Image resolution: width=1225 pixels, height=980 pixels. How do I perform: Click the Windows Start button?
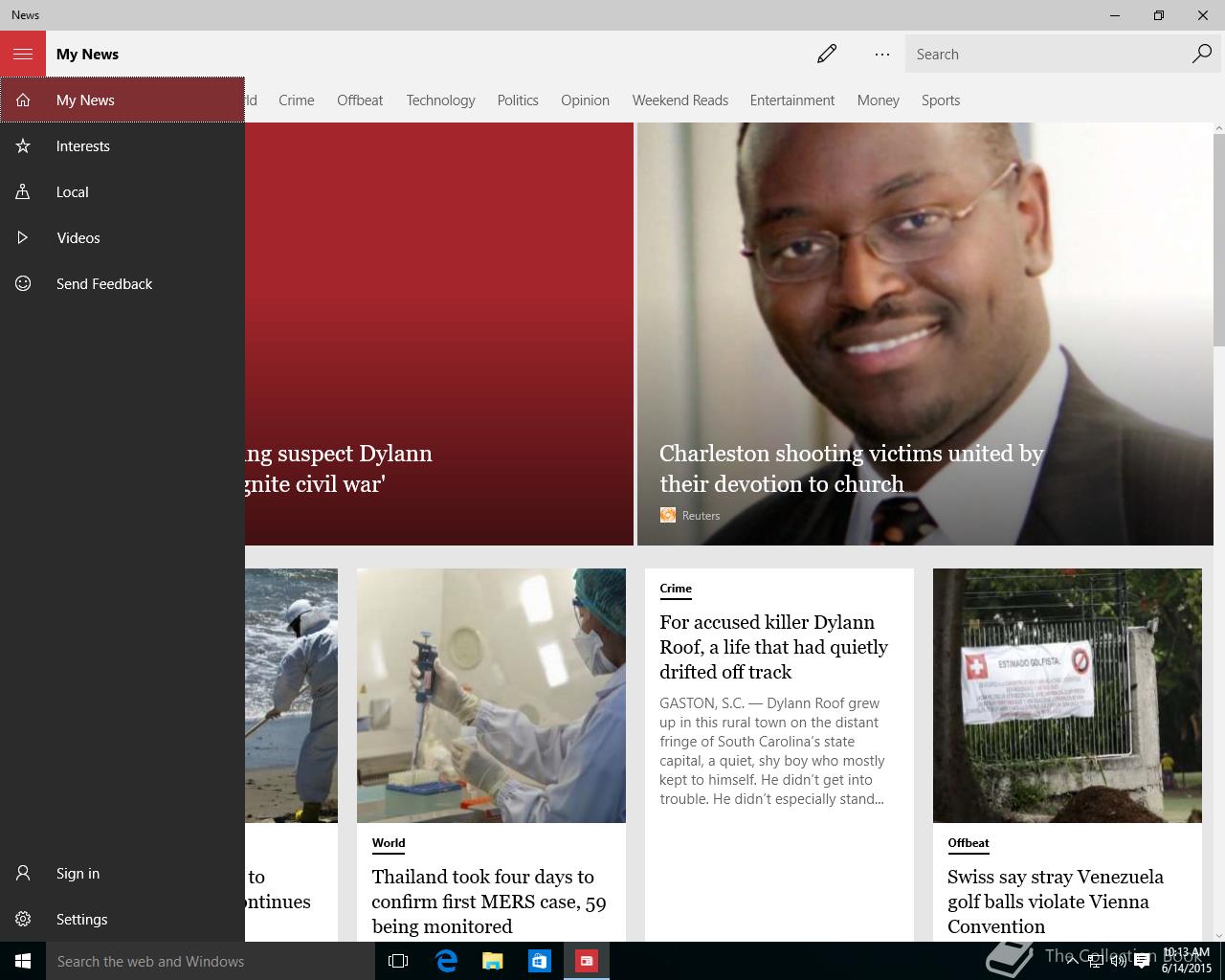pos(23,961)
